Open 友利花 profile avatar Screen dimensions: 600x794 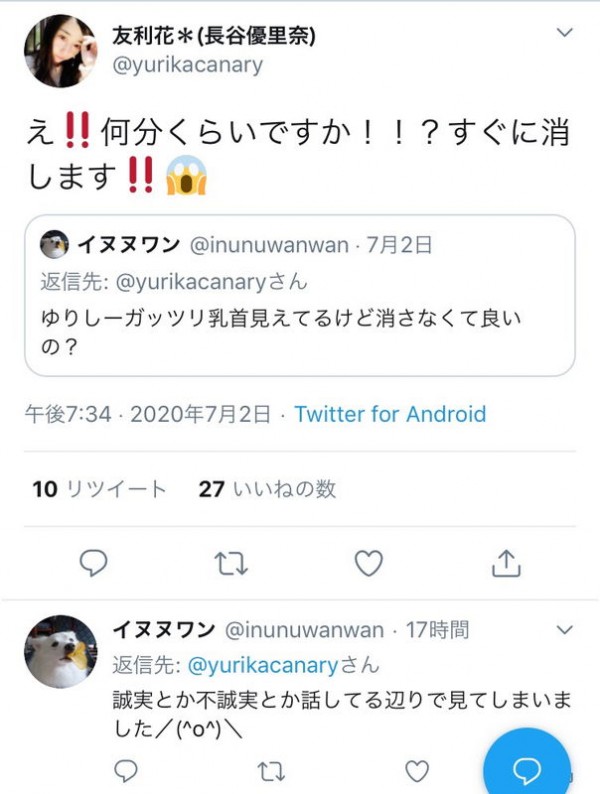[x=61, y=51]
